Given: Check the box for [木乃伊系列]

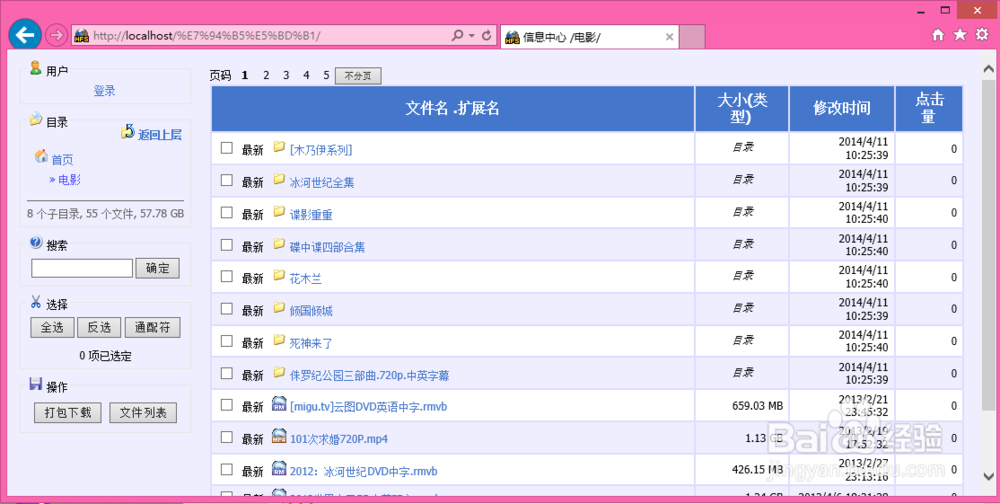Looking at the screenshot, I should pyautogui.click(x=226, y=148).
